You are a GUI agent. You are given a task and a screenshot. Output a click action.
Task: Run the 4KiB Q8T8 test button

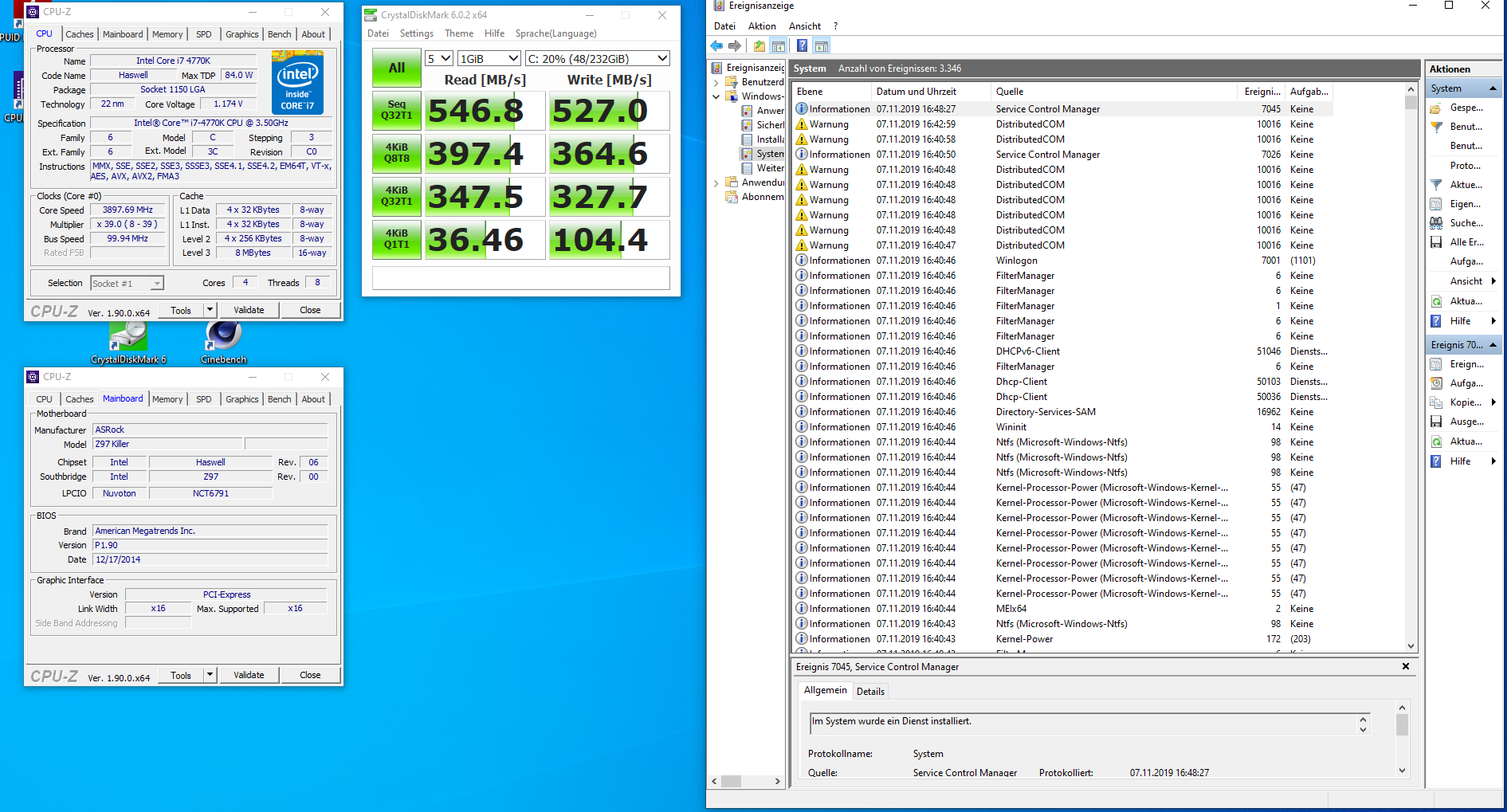(396, 153)
